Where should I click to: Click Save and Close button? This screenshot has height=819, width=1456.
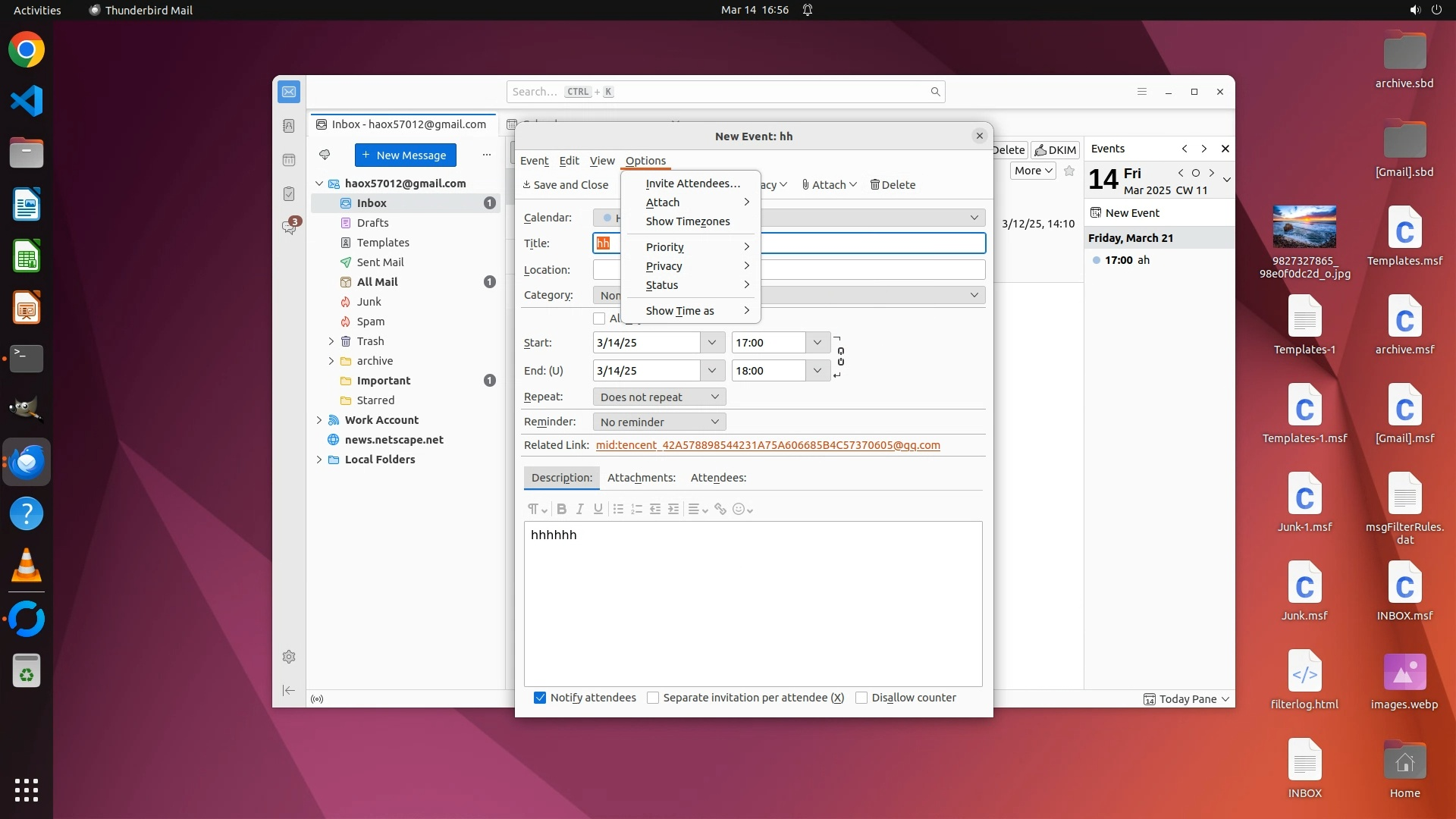click(566, 185)
